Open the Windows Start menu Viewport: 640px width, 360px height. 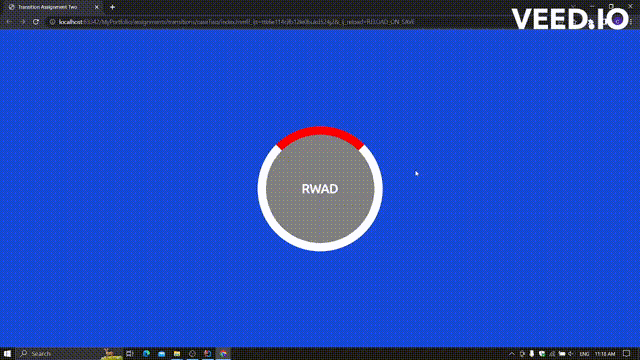point(7,353)
